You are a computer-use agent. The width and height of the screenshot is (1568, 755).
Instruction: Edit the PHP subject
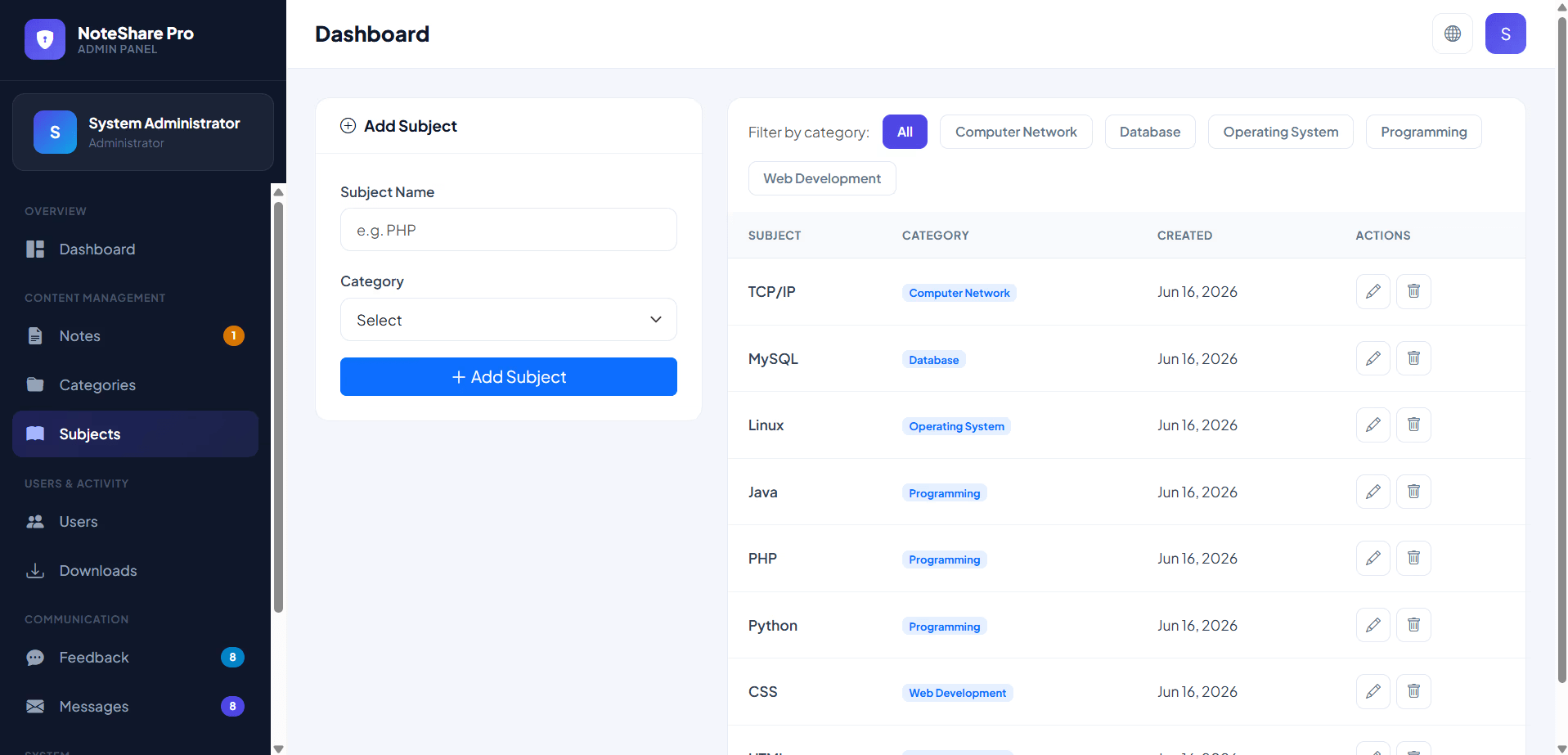click(x=1373, y=558)
